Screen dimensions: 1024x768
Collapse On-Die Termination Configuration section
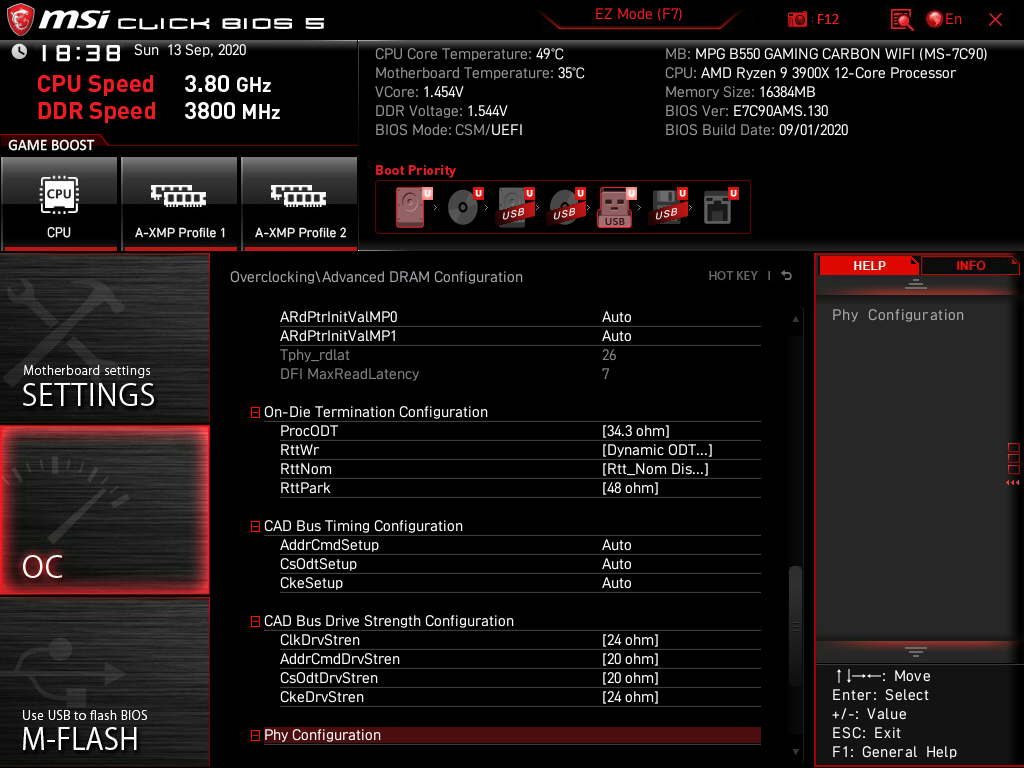(255, 413)
